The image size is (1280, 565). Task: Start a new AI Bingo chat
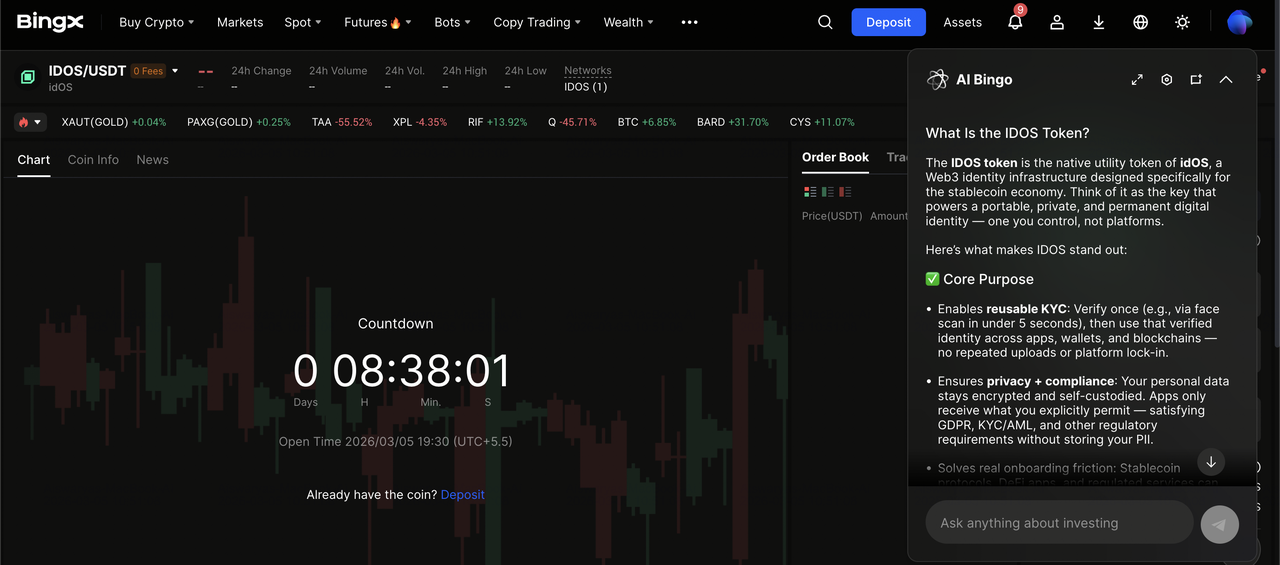tap(1196, 80)
